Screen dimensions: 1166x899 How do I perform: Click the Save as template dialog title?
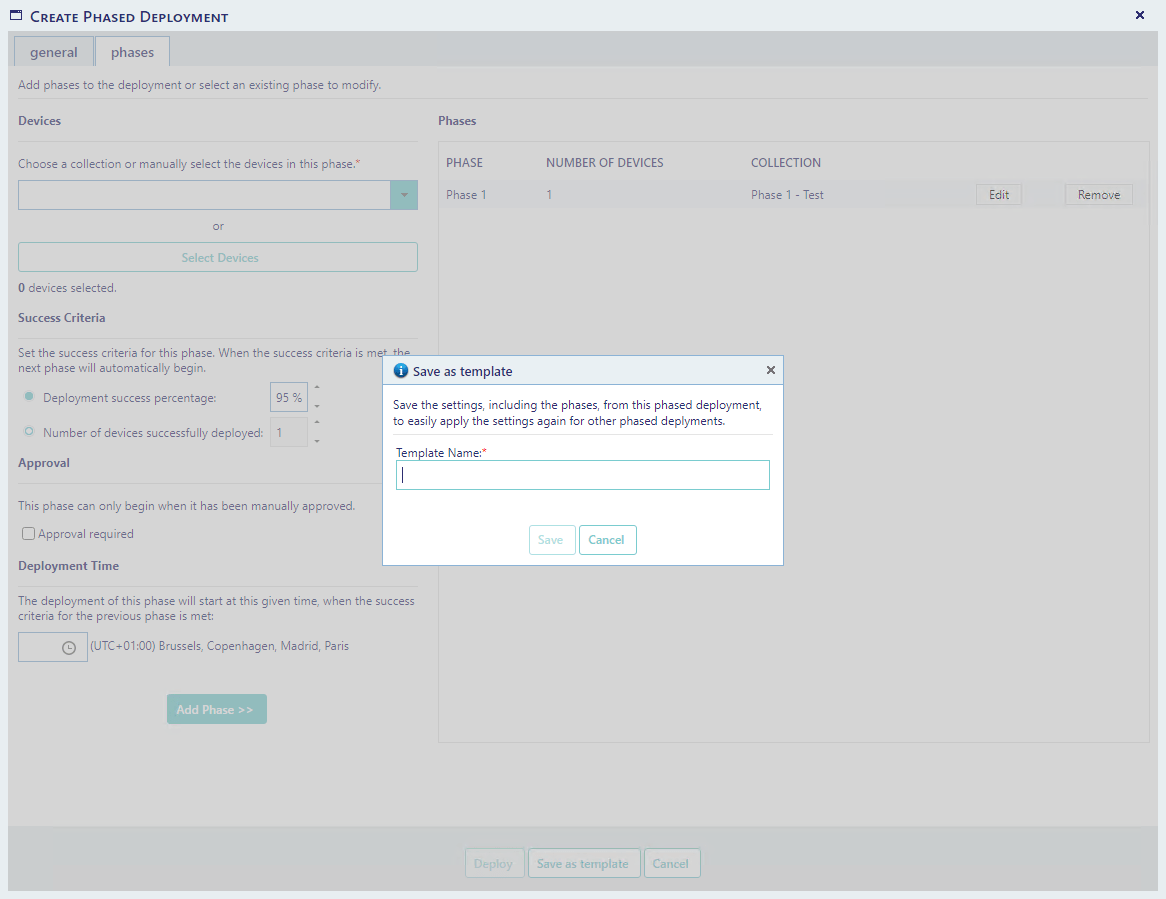coord(463,371)
